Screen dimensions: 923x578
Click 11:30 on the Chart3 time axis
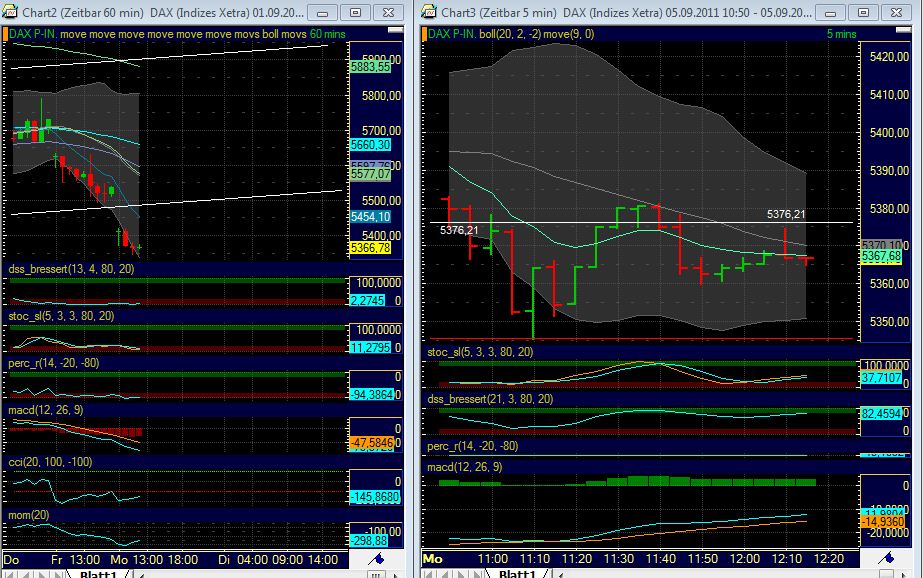point(619,559)
